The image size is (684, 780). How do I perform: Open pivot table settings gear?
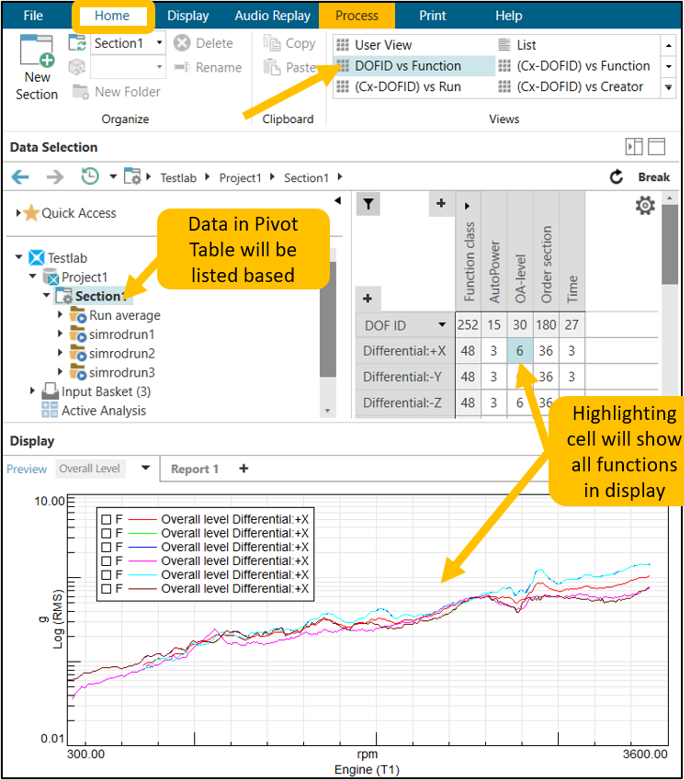click(x=645, y=205)
